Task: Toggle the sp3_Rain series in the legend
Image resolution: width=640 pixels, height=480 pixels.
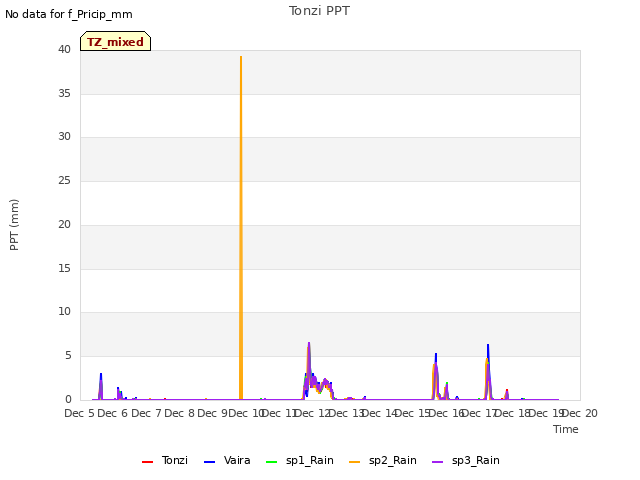Action: pyautogui.click(x=466, y=460)
